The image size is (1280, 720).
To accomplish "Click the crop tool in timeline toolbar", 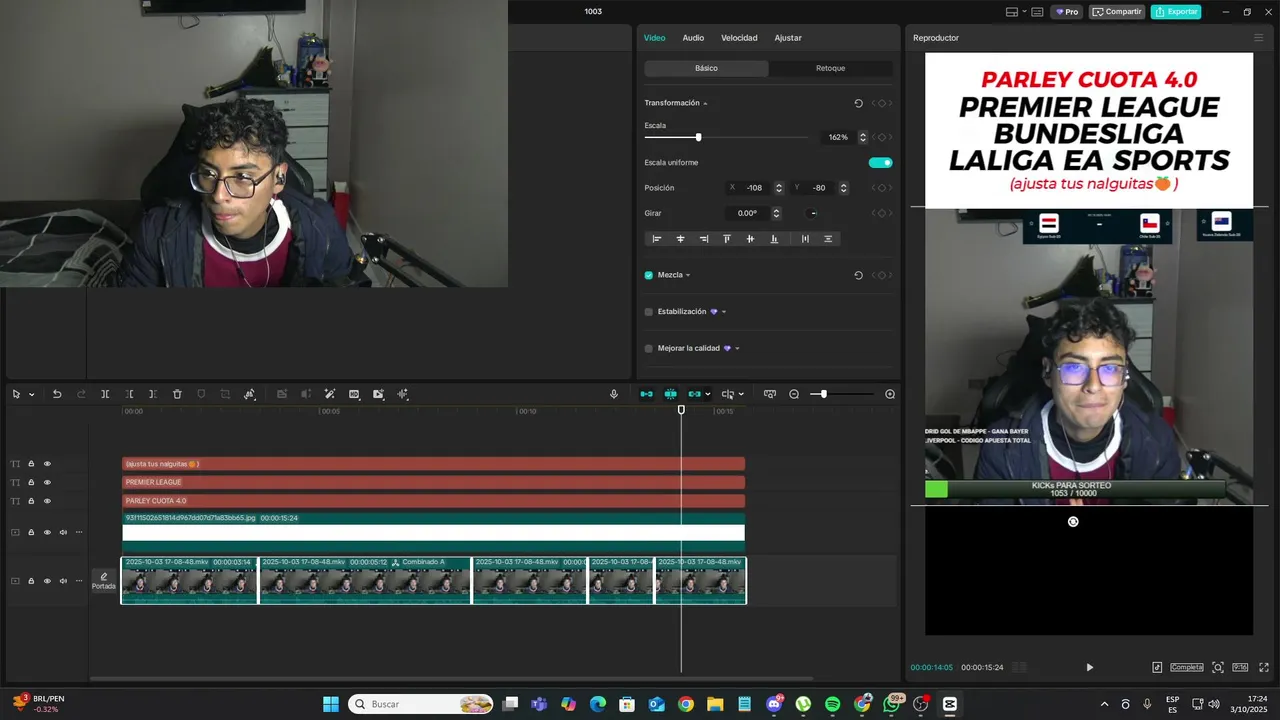I will tap(225, 394).
